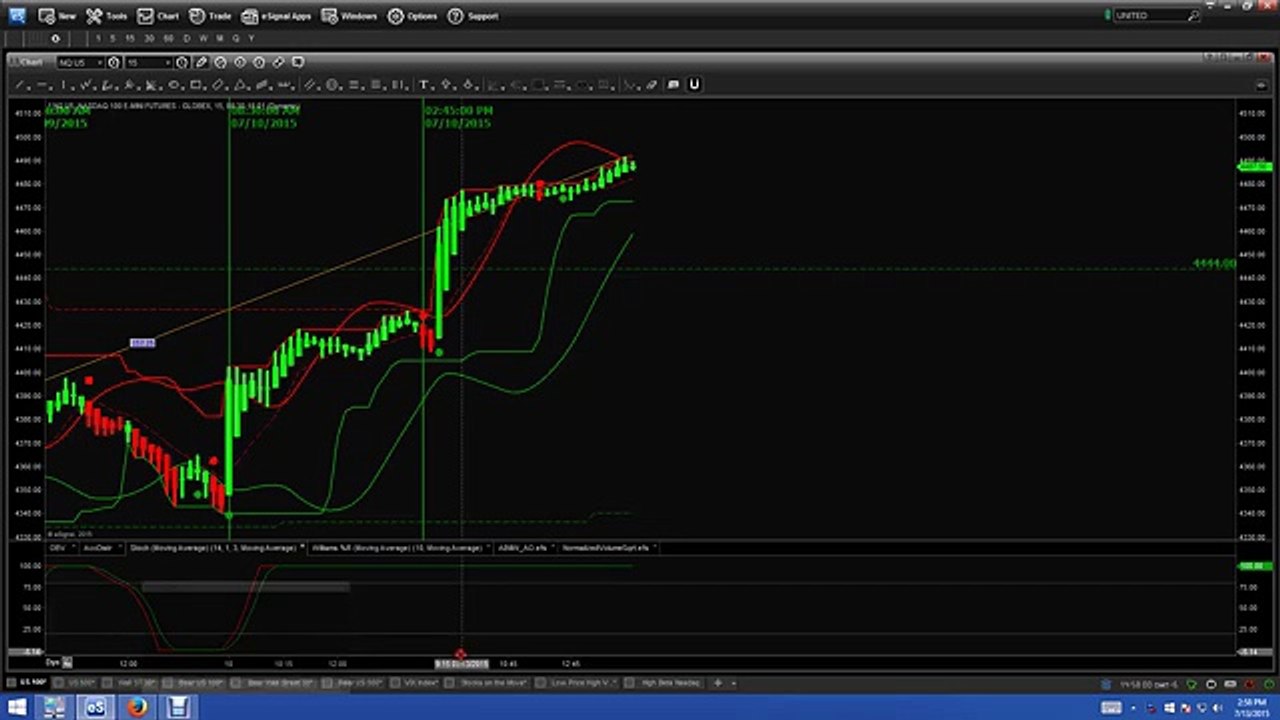The height and width of the screenshot is (720, 1280).
Task: Open eSignal app in the taskbar
Action: pyautogui.click(x=96, y=707)
